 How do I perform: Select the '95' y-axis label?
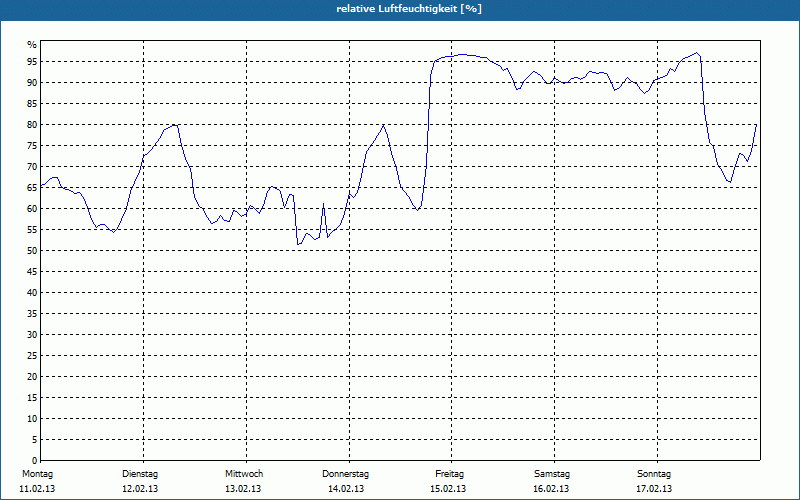coord(32,62)
